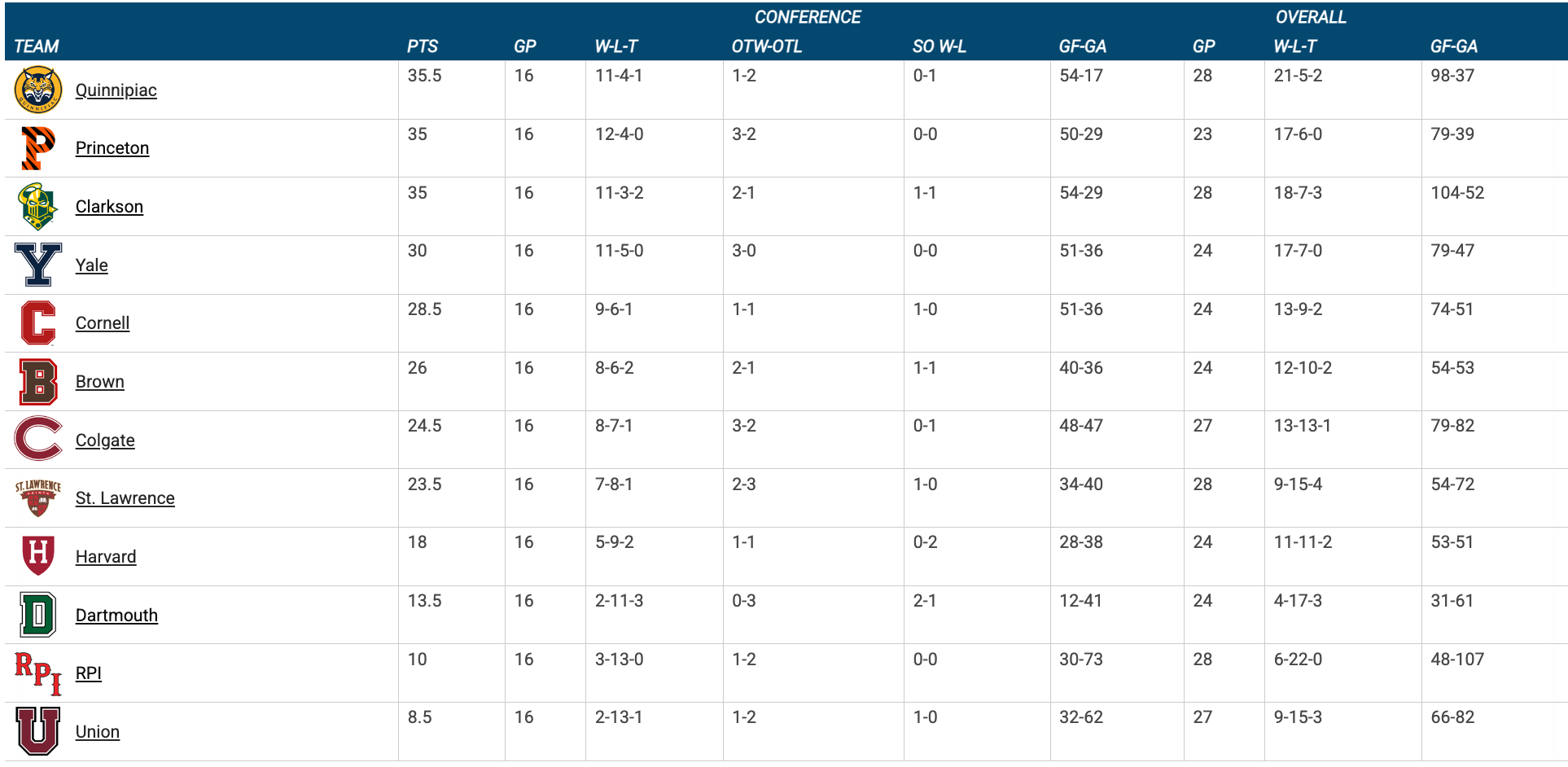Click the Union U logo
This screenshot has height=767, width=1568.
click(x=38, y=731)
